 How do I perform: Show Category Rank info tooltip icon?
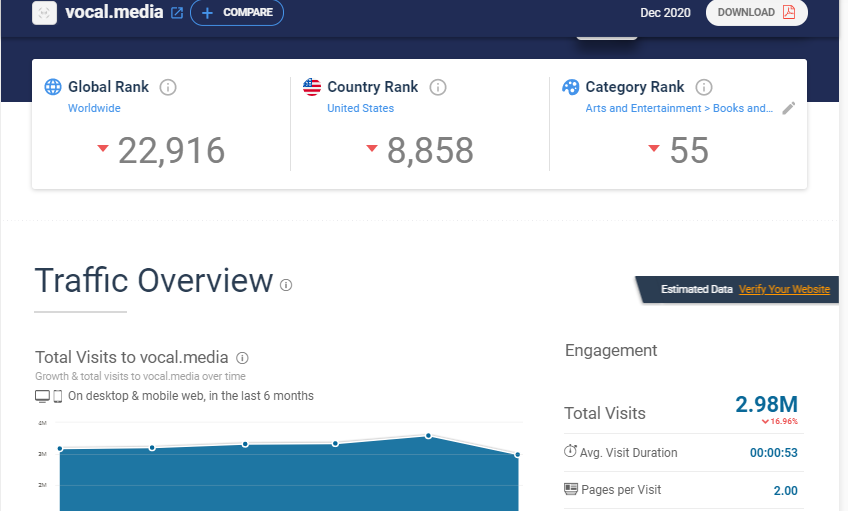click(x=704, y=87)
